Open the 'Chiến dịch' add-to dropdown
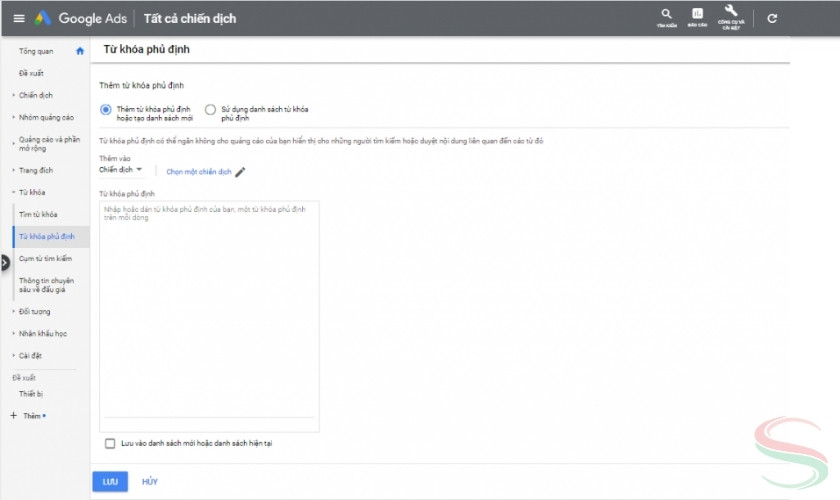The image size is (840, 500). [120, 170]
